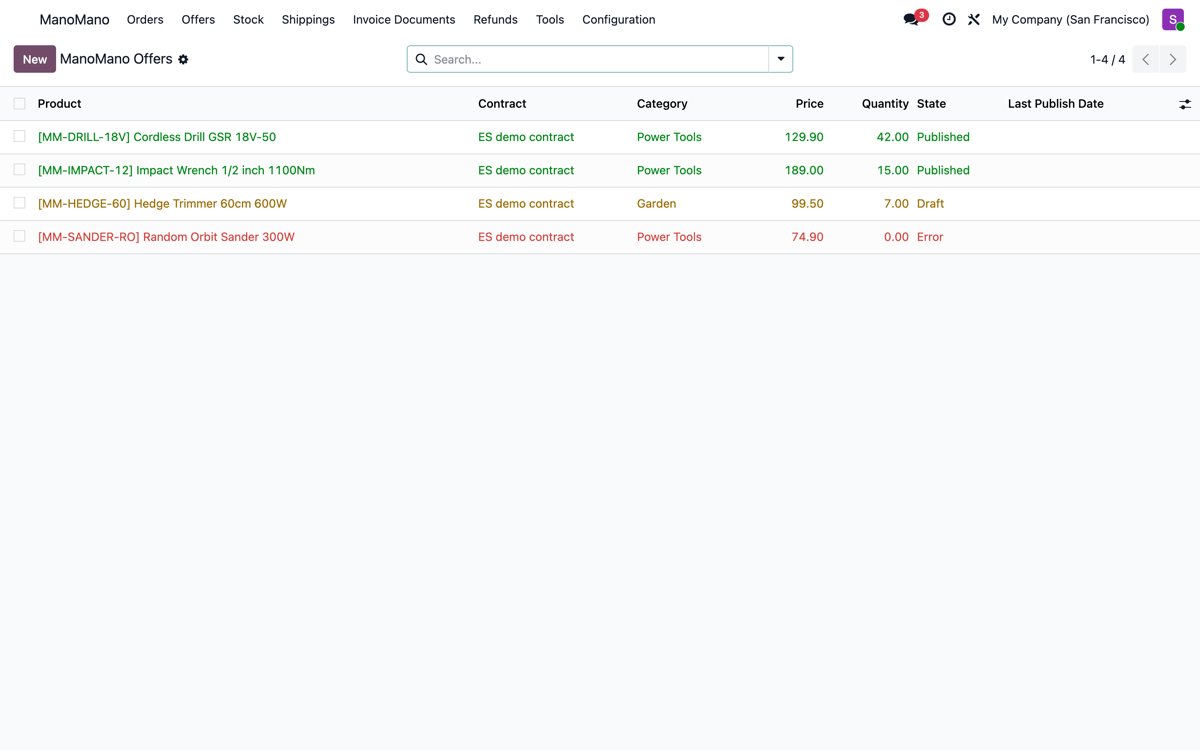Open the Invoice Documents menu
Image resolution: width=1200 pixels, height=750 pixels.
tap(404, 20)
